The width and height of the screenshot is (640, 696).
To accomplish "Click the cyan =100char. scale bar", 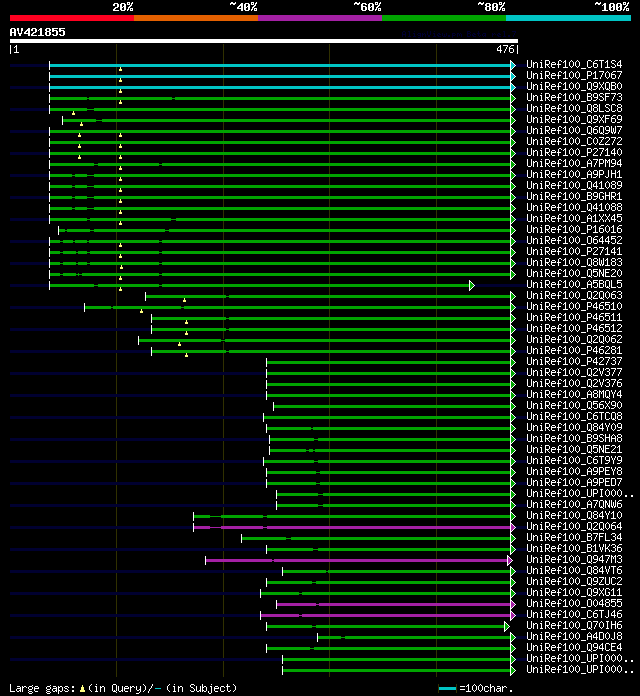I will (x=447, y=689).
